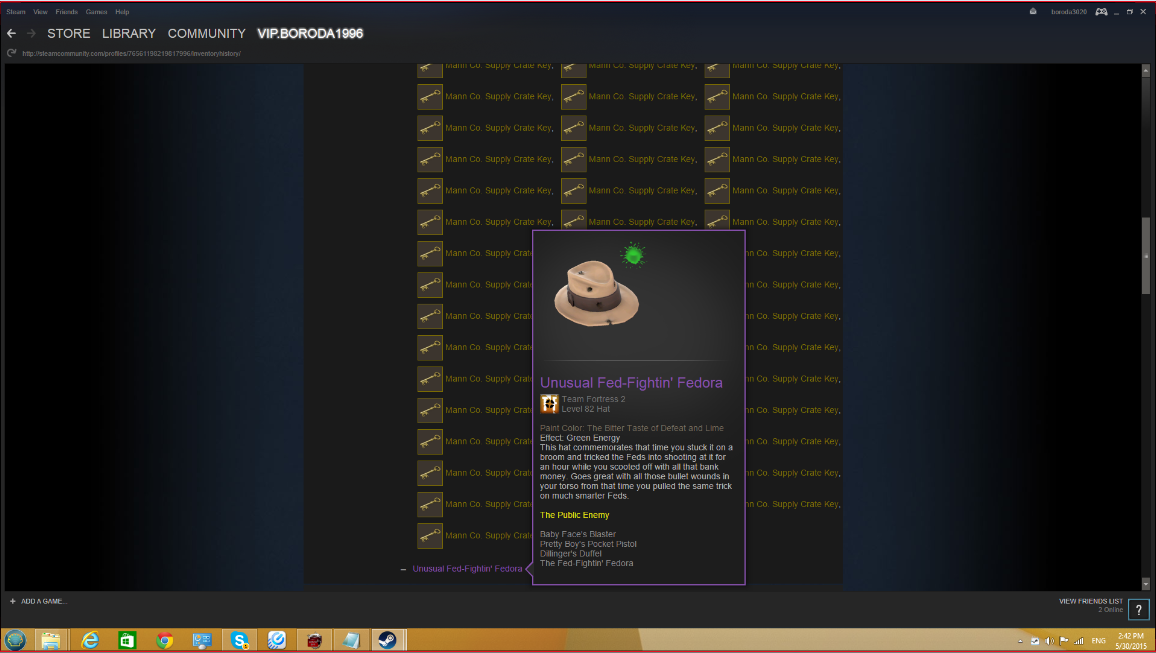Open Internet Explorer from the taskbar
Screen dimensions: 1156x653
coord(90,640)
